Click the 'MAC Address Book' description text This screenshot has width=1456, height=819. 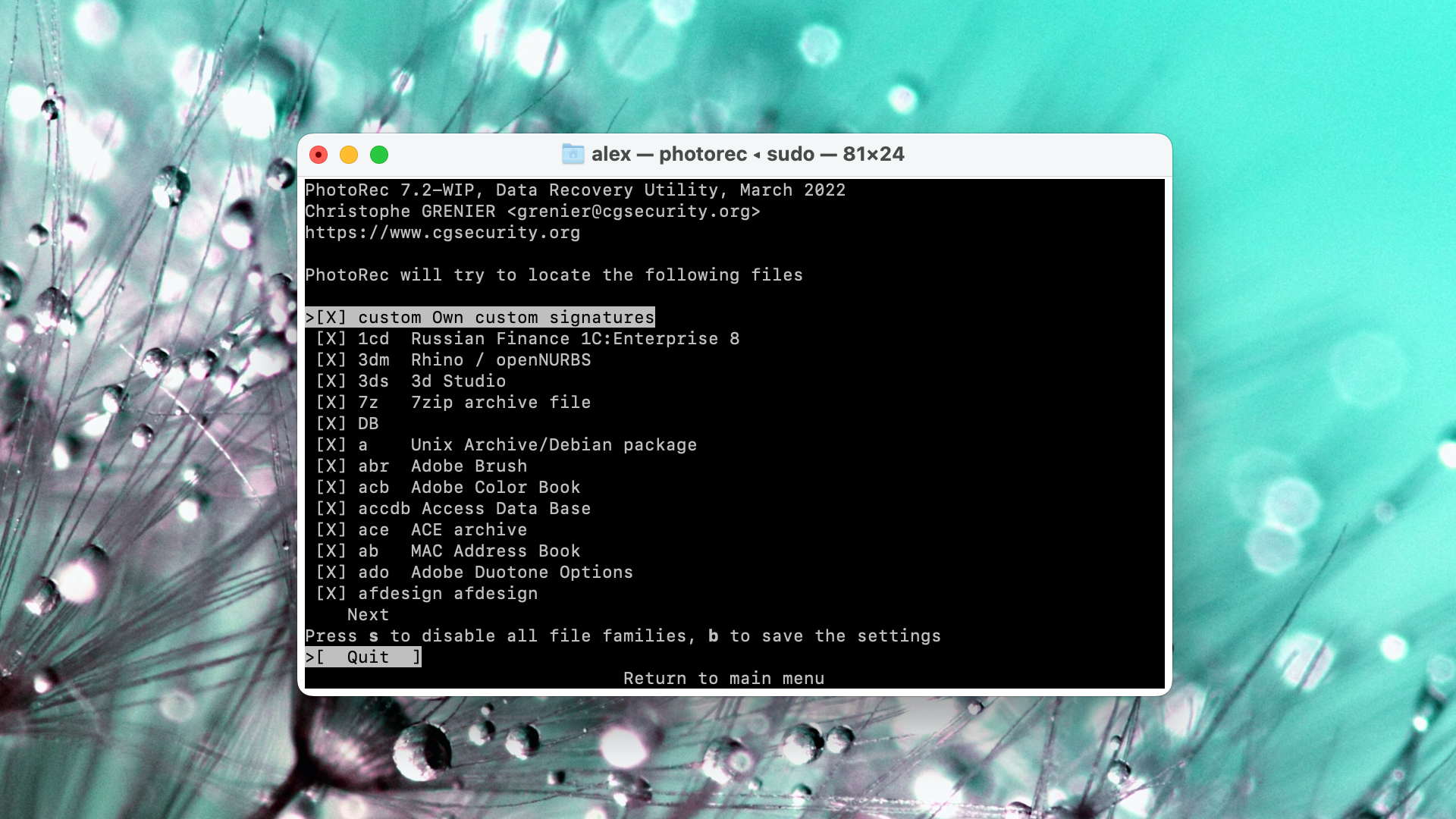[495, 551]
